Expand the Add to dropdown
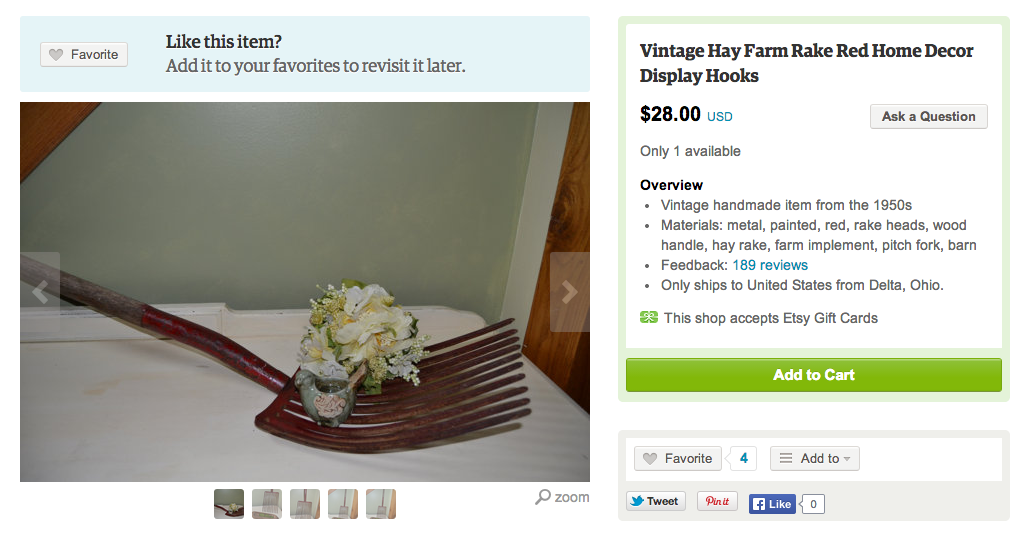 click(814, 459)
